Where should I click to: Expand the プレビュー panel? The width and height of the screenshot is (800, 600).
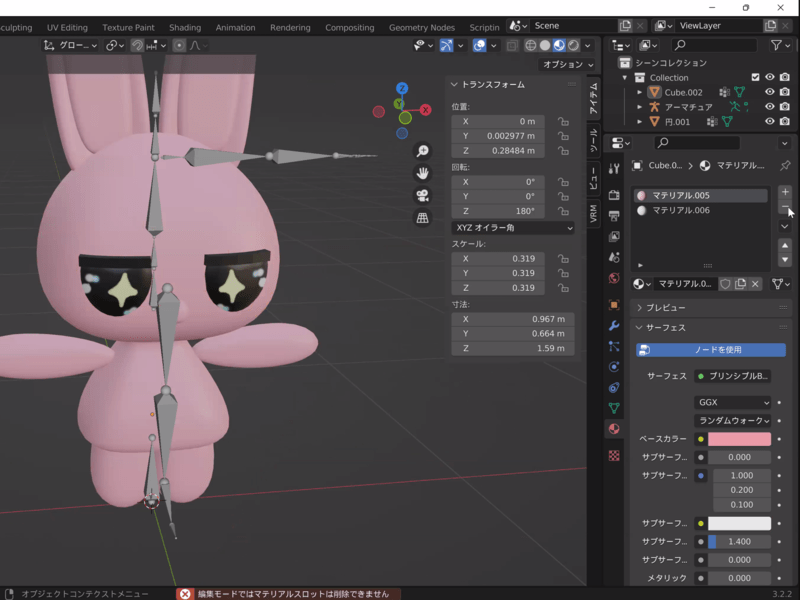665,308
